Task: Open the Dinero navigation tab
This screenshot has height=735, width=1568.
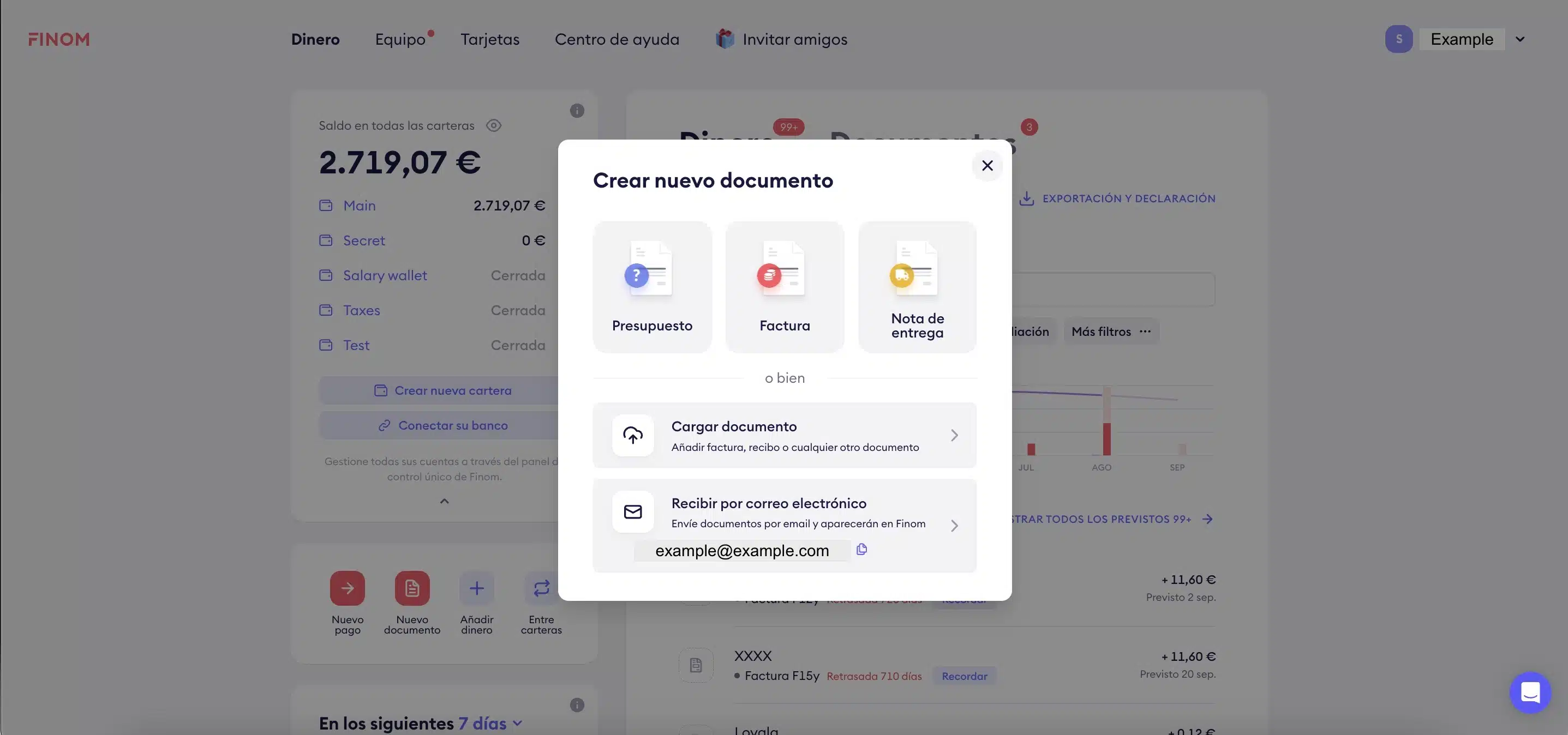Action: pyautogui.click(x=315, y=39)
